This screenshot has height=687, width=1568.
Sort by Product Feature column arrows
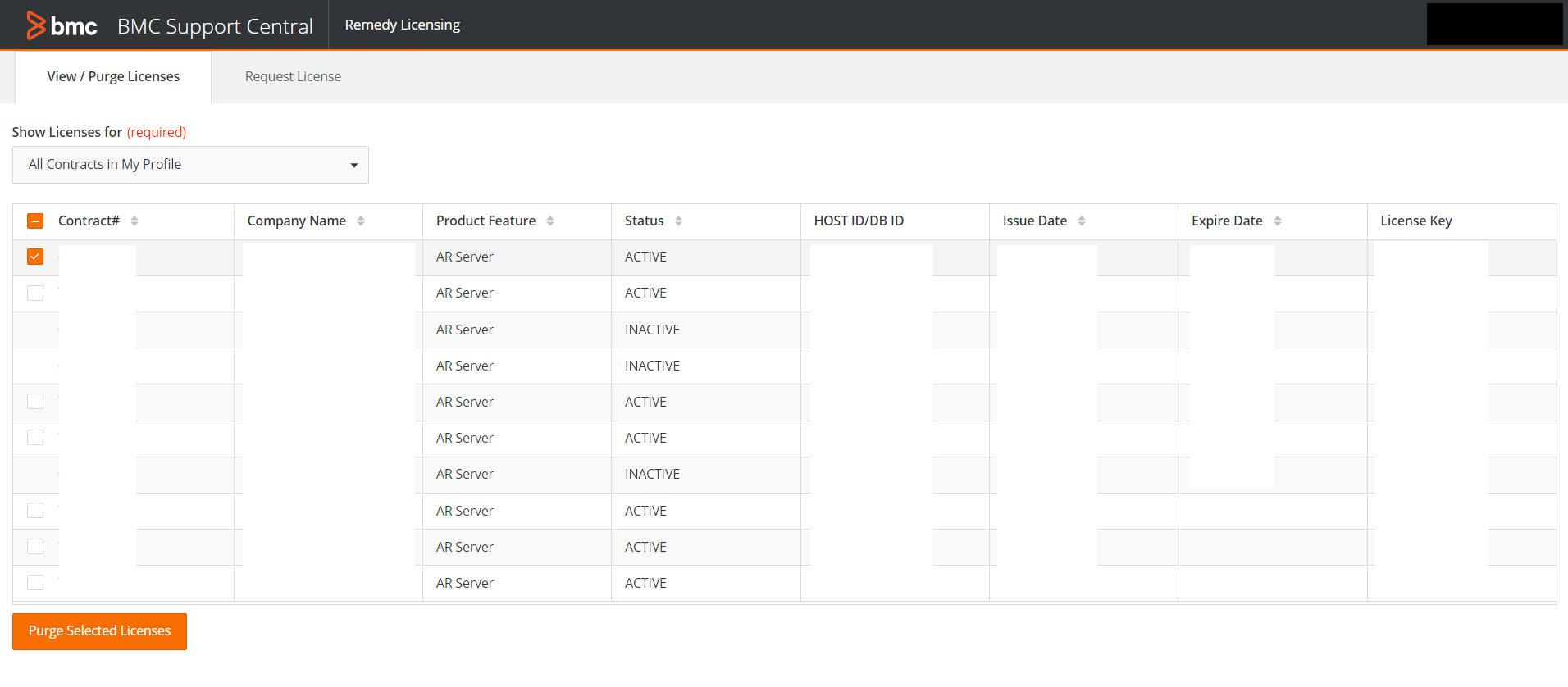point(550,221)
